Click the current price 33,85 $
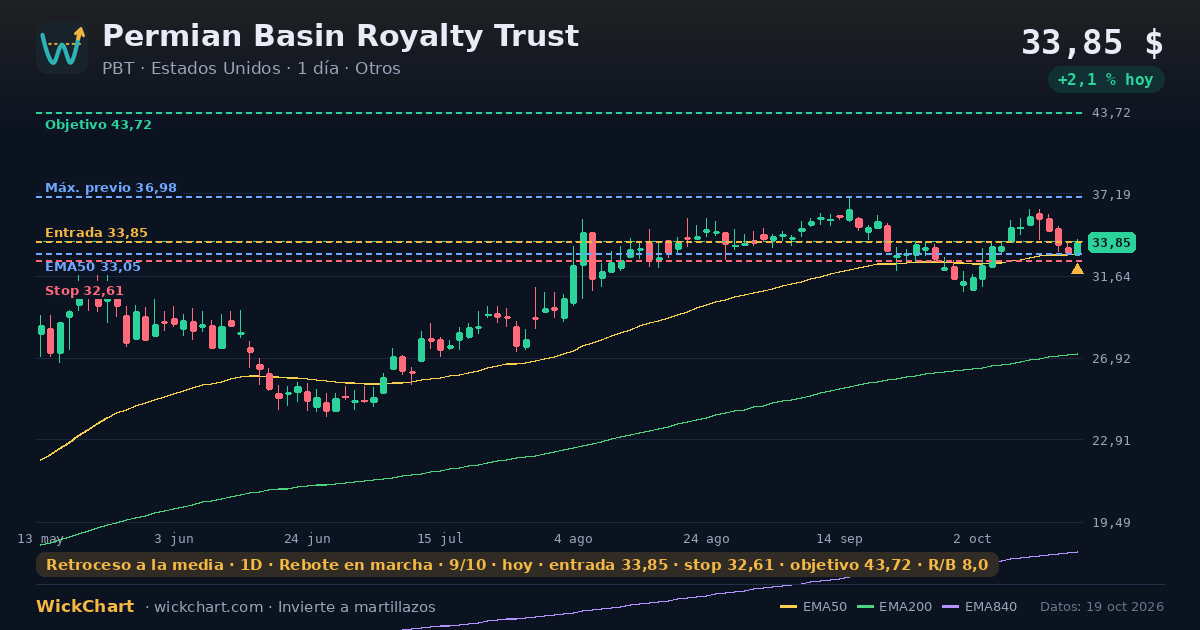The image size is (1200, 630). pos(1092,43)
